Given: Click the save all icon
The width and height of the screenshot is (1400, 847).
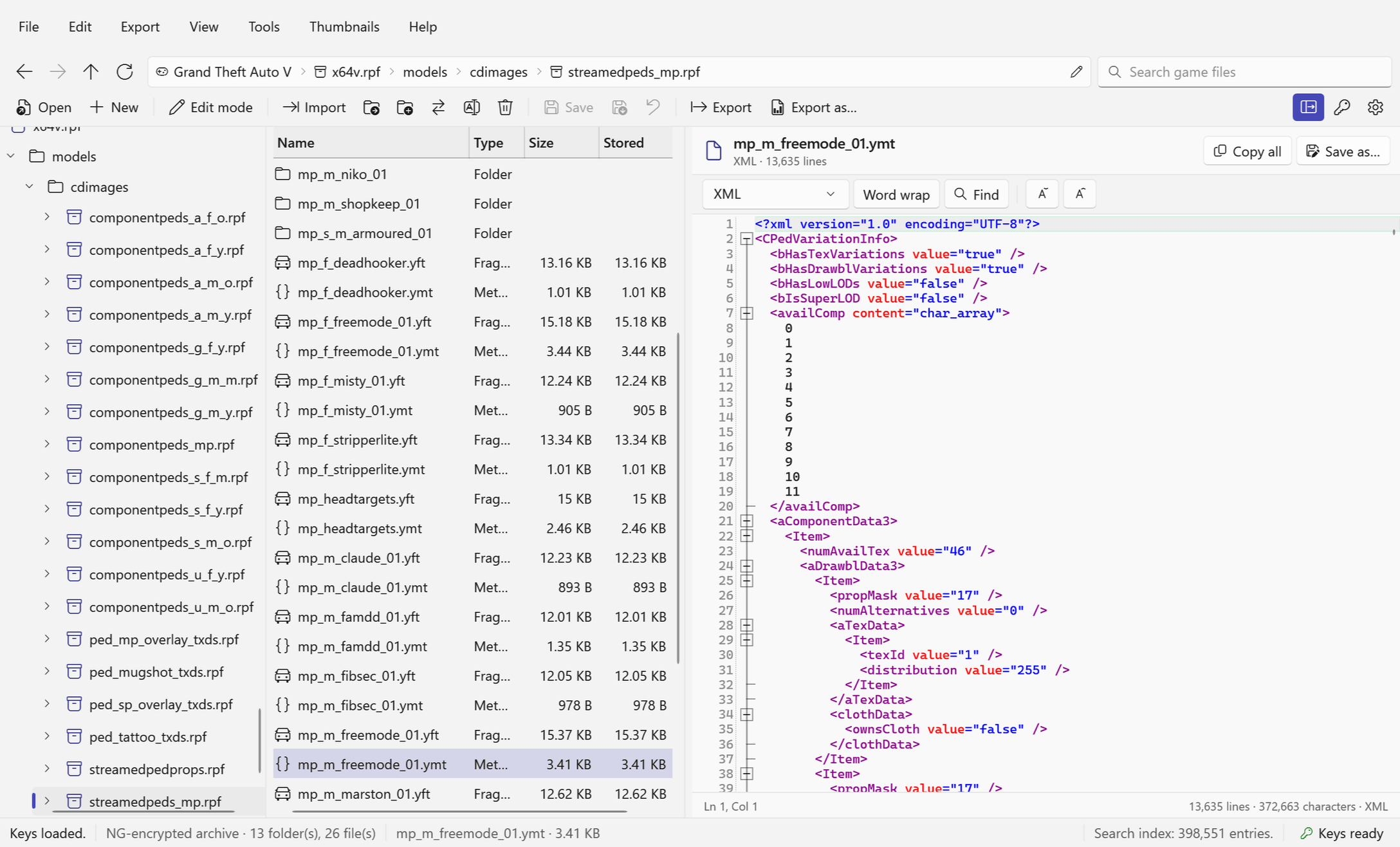Looking at the screenshot, I should [620, 107].
